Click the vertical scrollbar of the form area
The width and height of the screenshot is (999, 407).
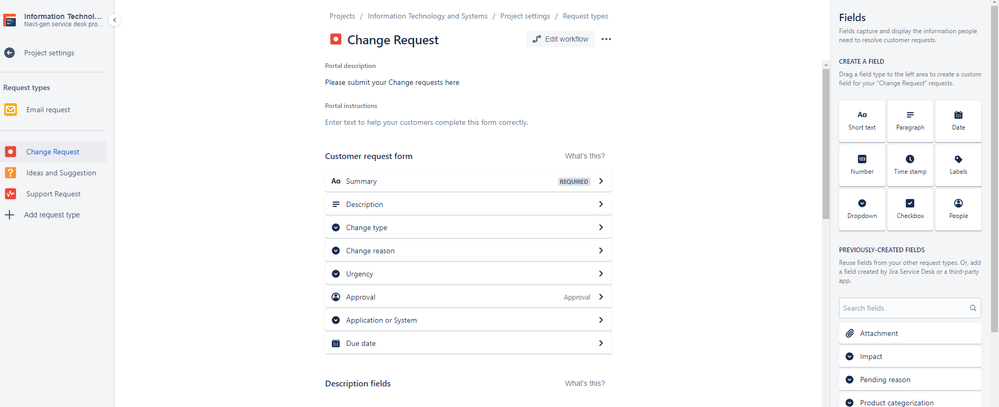pyautogui.click(x=826, y=143)
